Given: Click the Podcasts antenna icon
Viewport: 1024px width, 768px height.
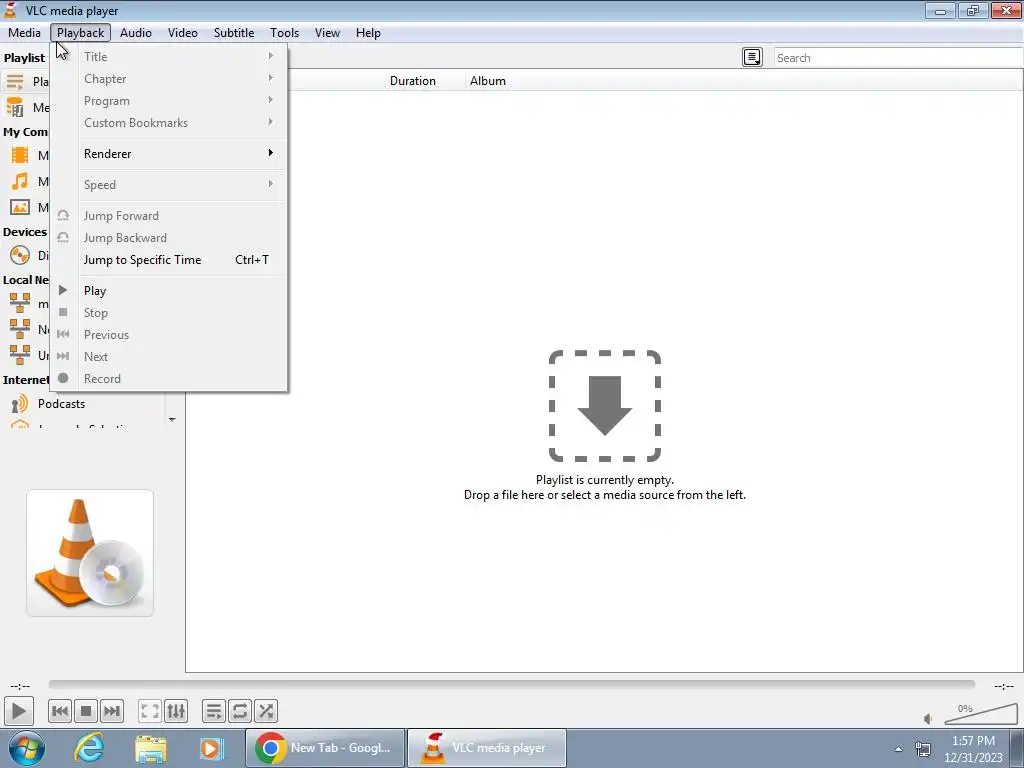Looking at the screenshot, I should (20, 404).
